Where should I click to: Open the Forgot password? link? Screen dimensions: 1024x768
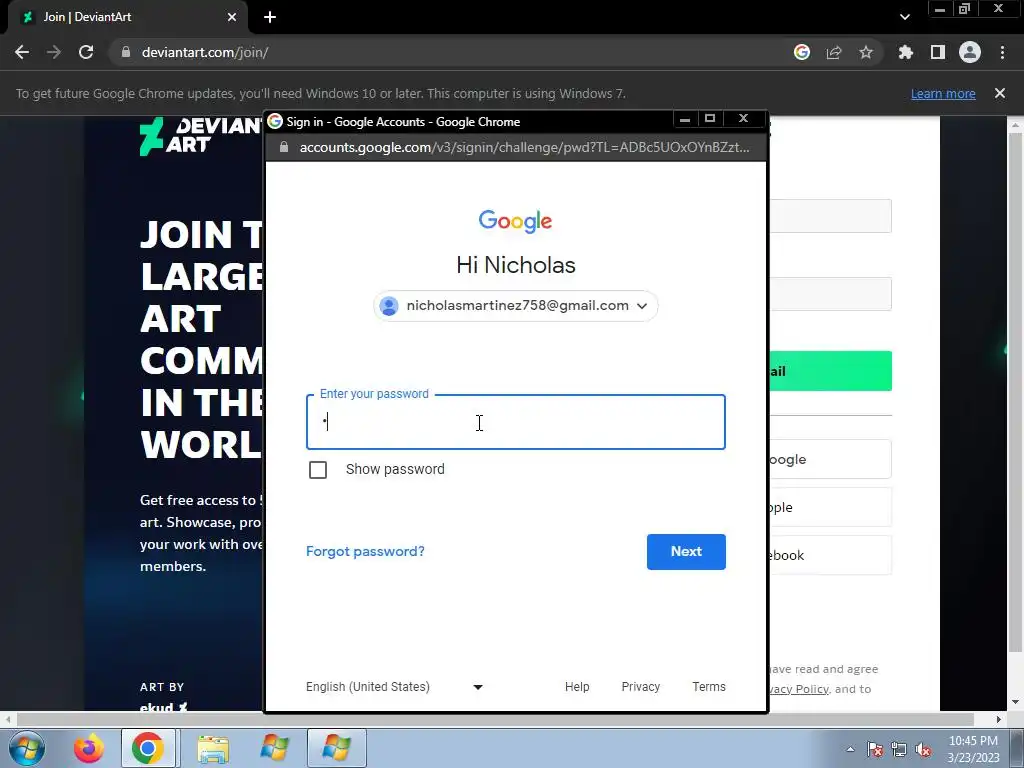point(365,551)
